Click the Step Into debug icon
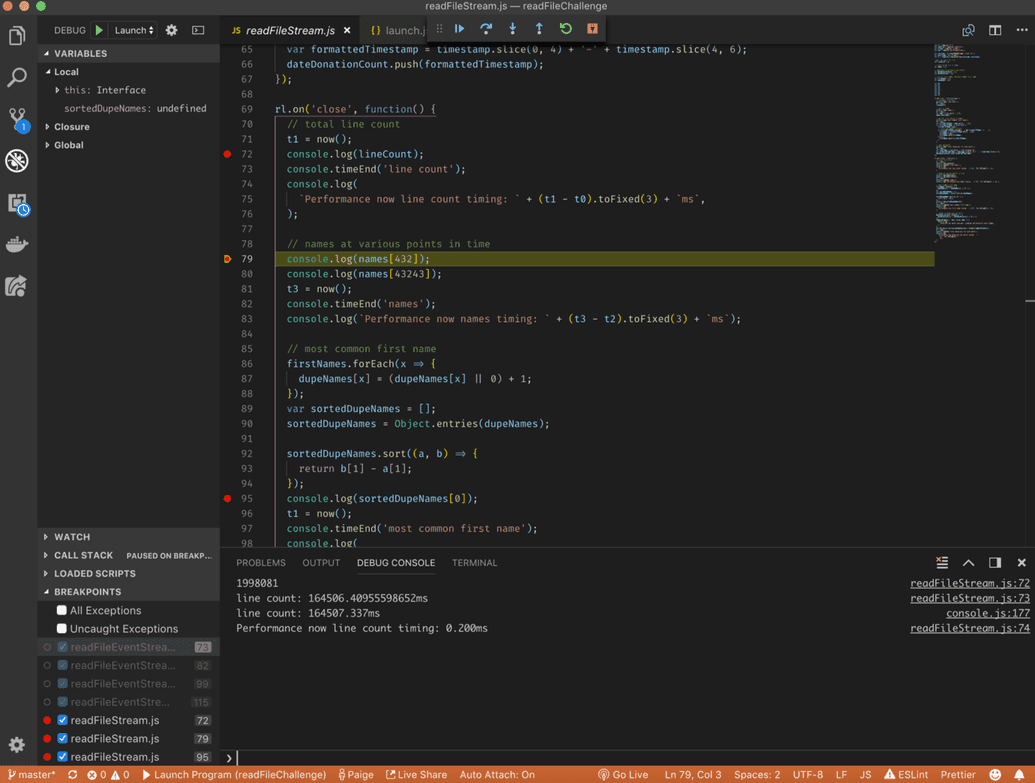The height and width of the screenshot is (783, 1035). coord(512,29)
